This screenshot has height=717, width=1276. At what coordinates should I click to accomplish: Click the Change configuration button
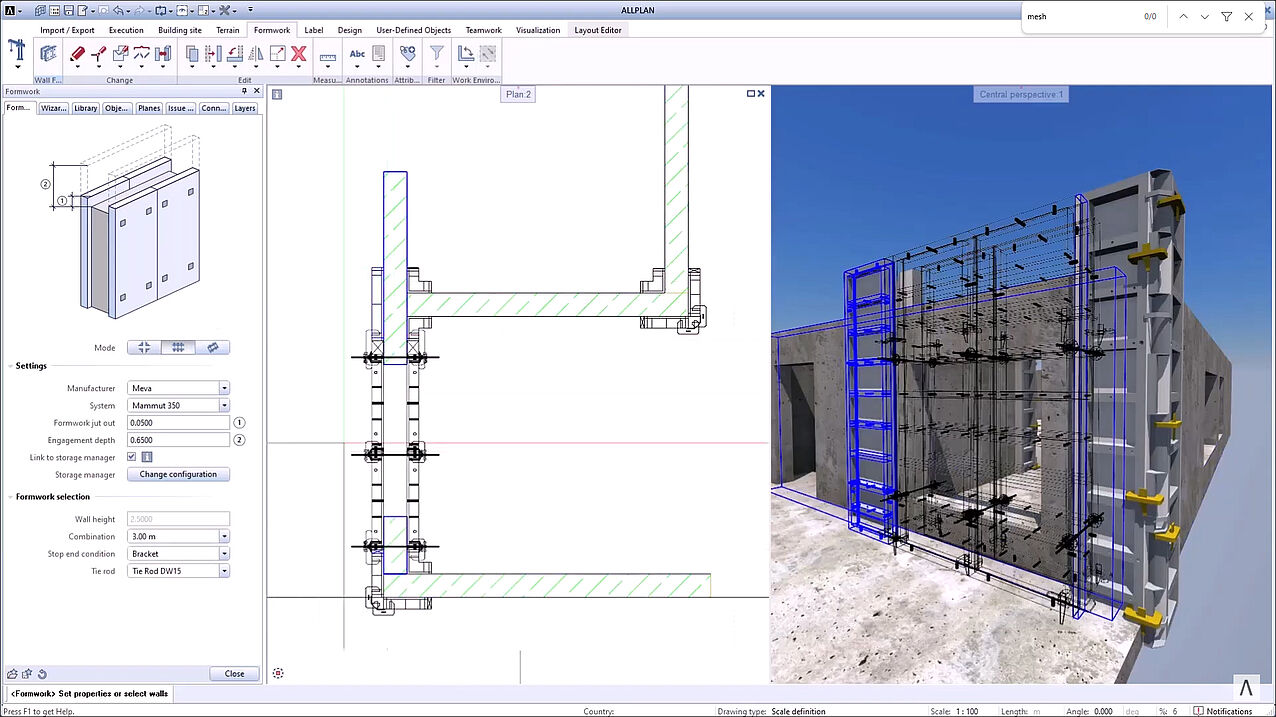pyautogui.click(x=178, y=474)
